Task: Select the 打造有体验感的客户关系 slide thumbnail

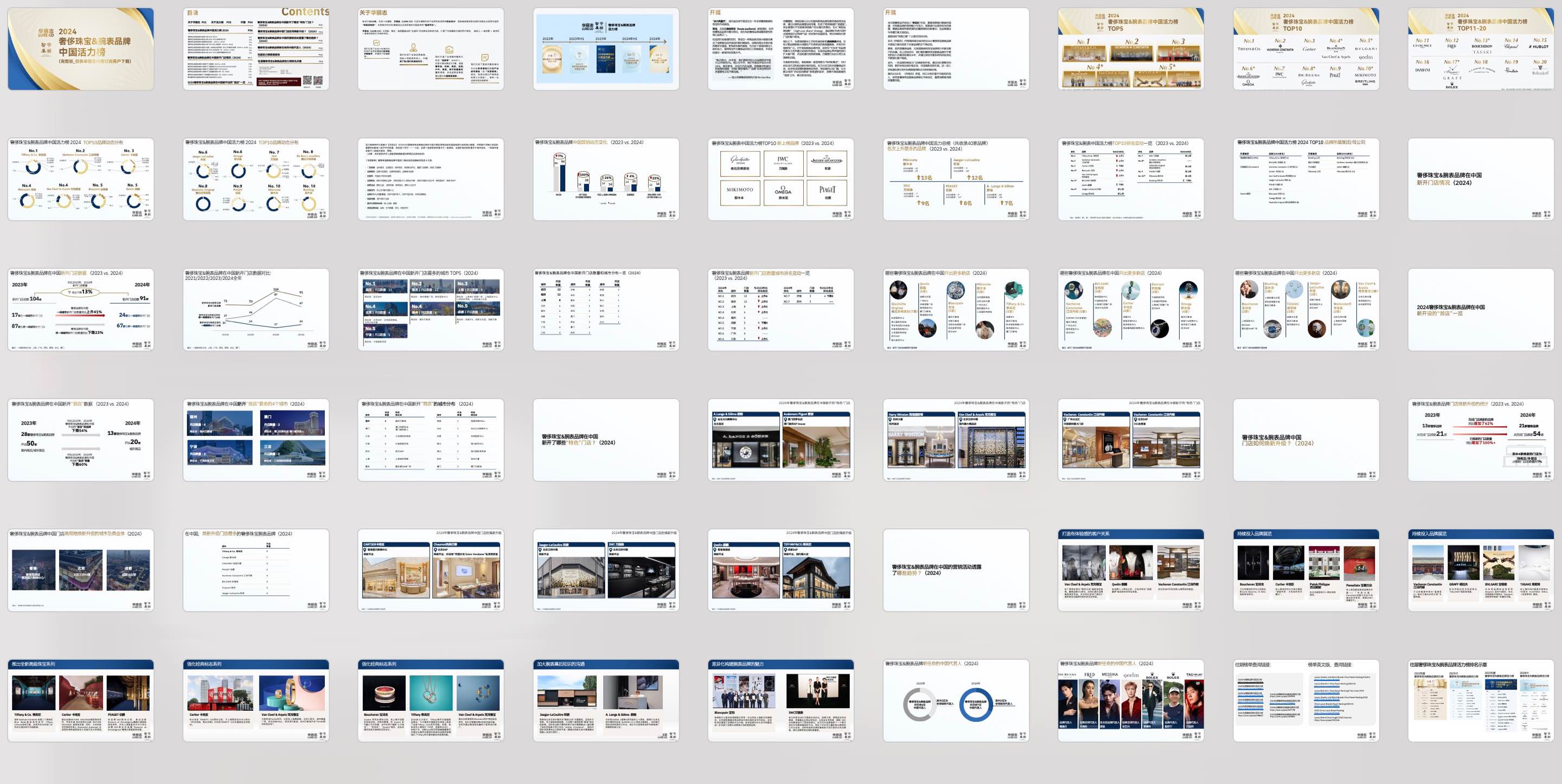Action: coord(1131,570)
